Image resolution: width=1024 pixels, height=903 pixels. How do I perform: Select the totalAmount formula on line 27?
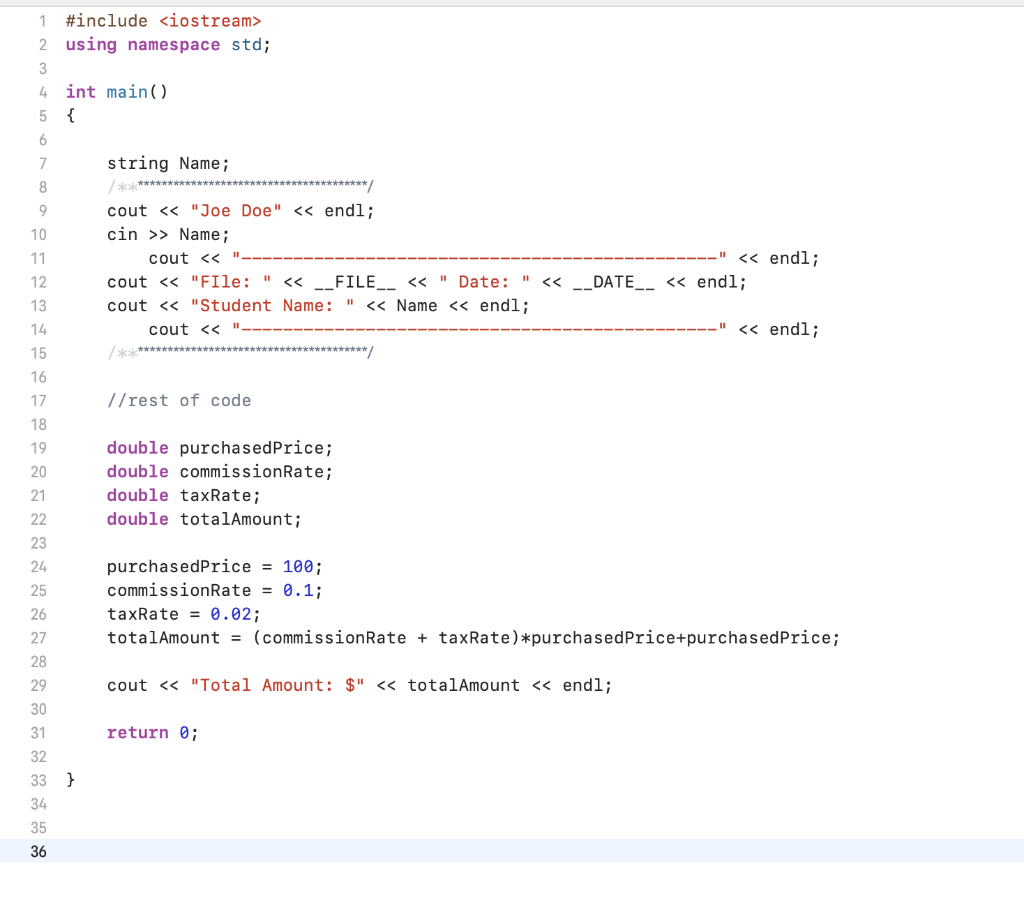pyautogui.click(x=470, y=637)
